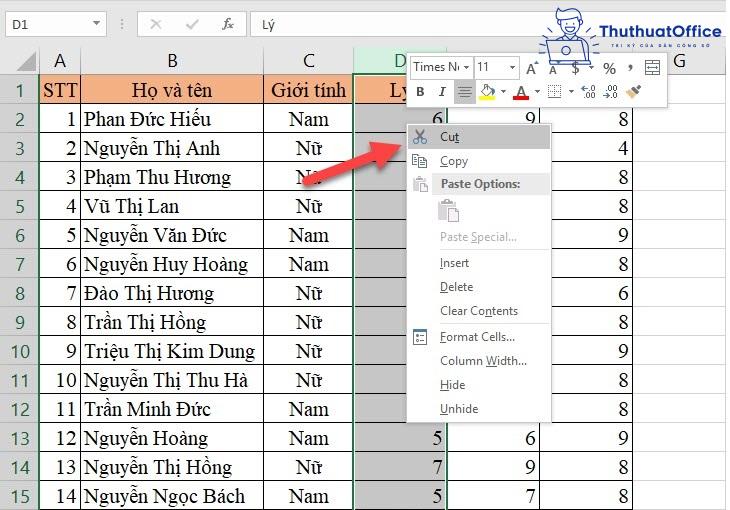Apply percent style format
The height and width of the screenshot is (510, 730).
point(609,68)
